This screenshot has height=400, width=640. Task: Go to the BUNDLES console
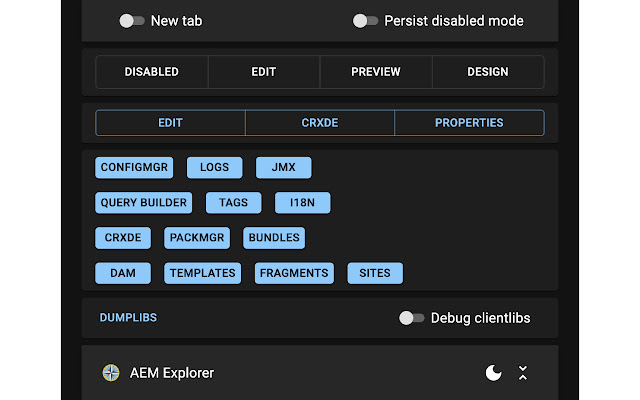coord(274,238)
